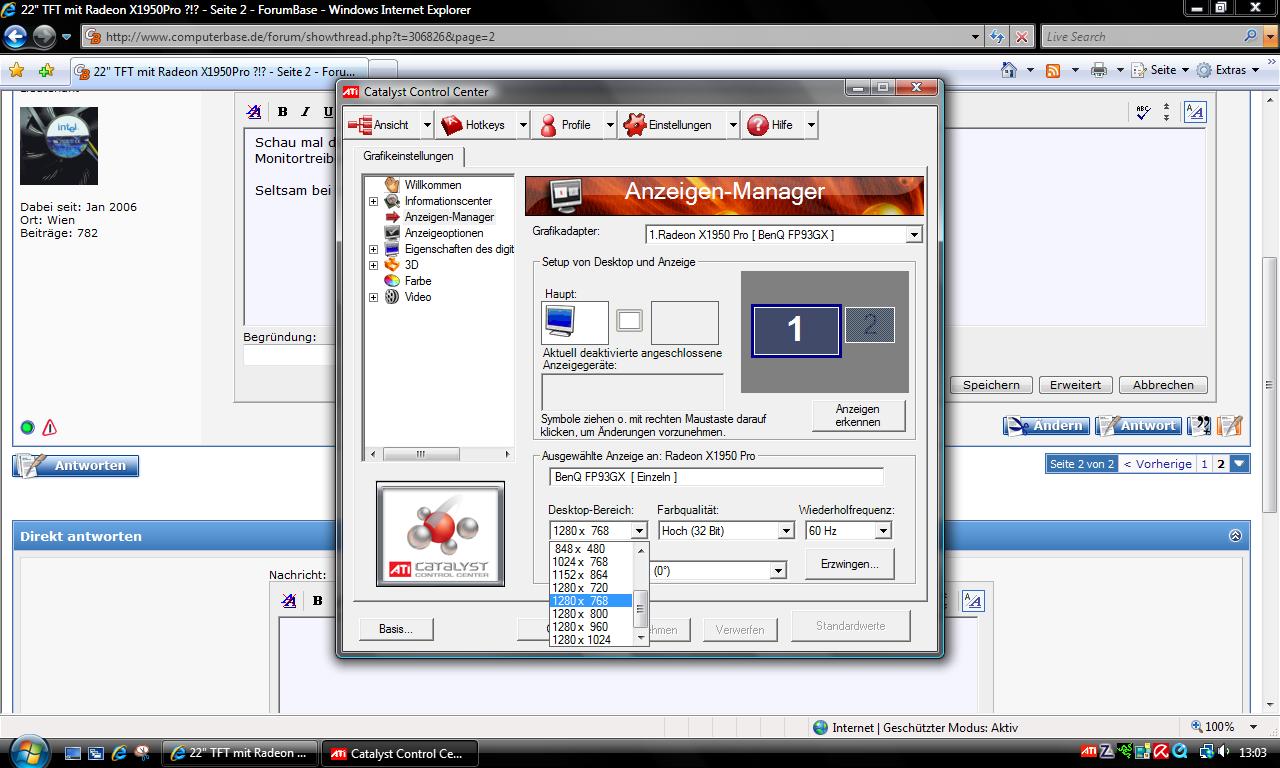This screenshot has height=768, width=1280.
Task: Select Farbe in the tree
Action: [418, 281]
